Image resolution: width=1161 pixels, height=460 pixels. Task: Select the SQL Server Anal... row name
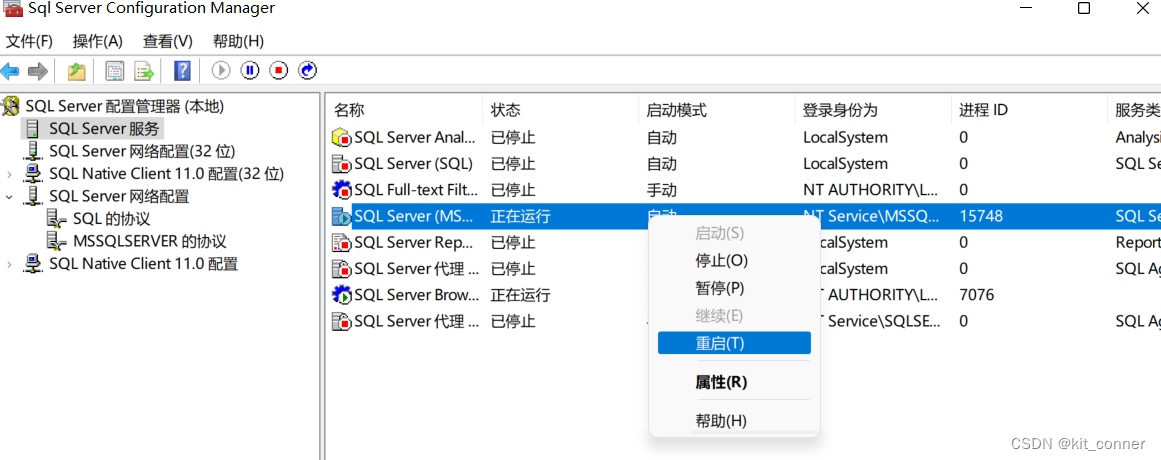tap(417, 138)
